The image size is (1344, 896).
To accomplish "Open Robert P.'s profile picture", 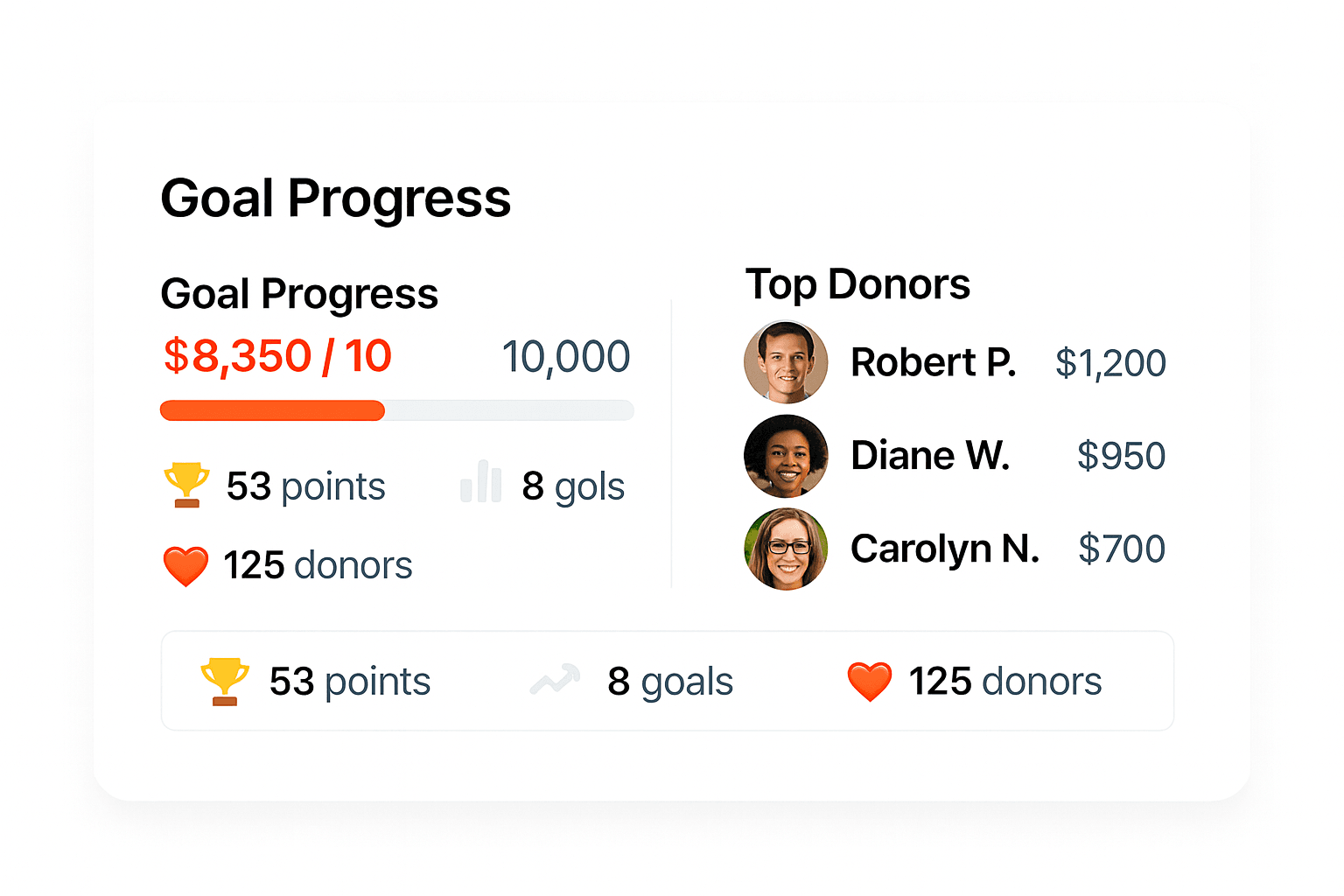I will [x=786, y=361].
